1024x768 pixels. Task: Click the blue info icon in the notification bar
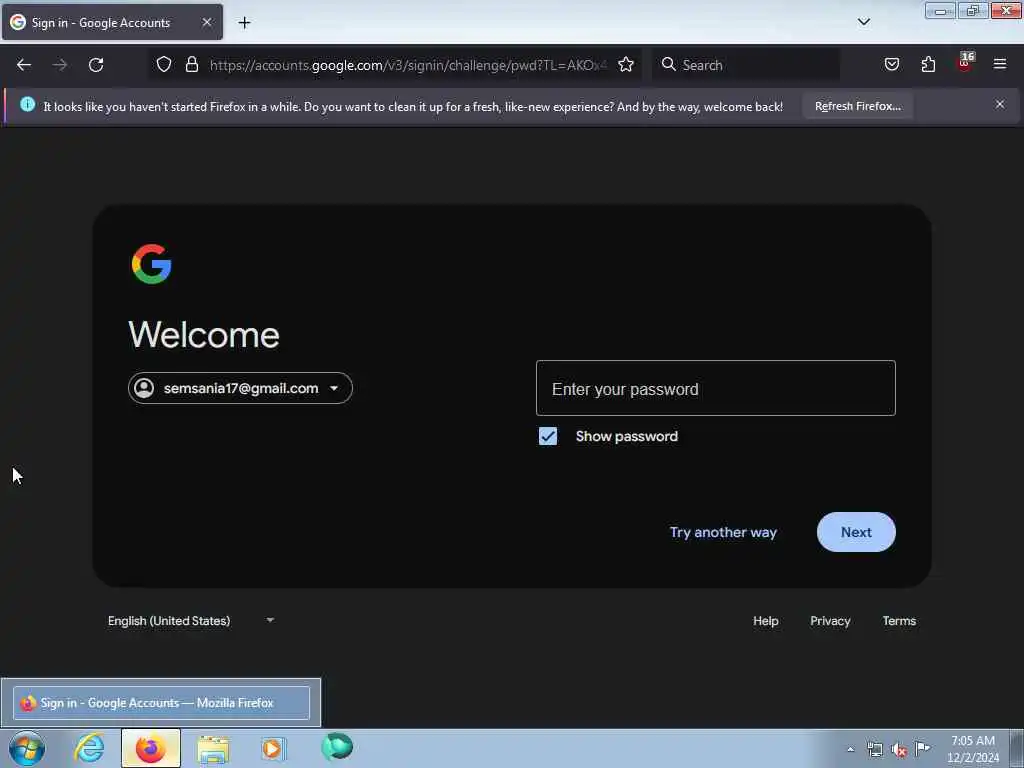pyautogui.click(x=27, y=104)
